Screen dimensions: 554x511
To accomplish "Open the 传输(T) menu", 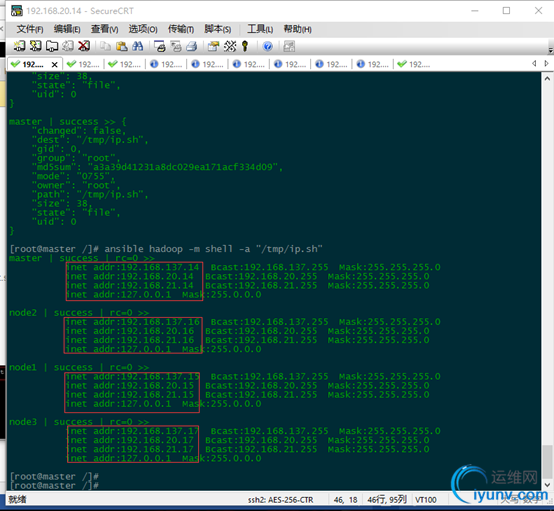I will pyautogui.click(x=181, y=29).
